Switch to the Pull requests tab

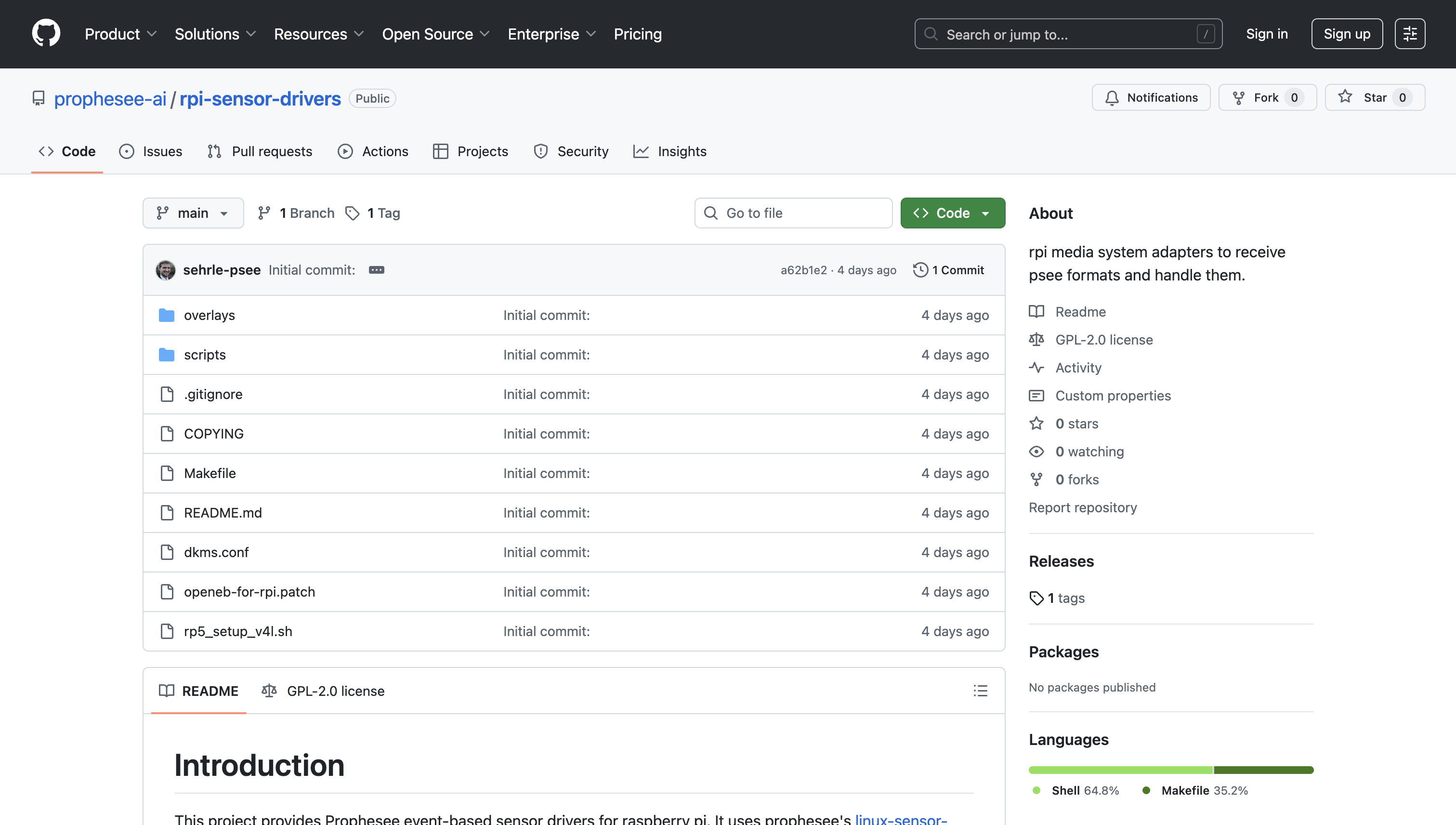pos(260,151)
